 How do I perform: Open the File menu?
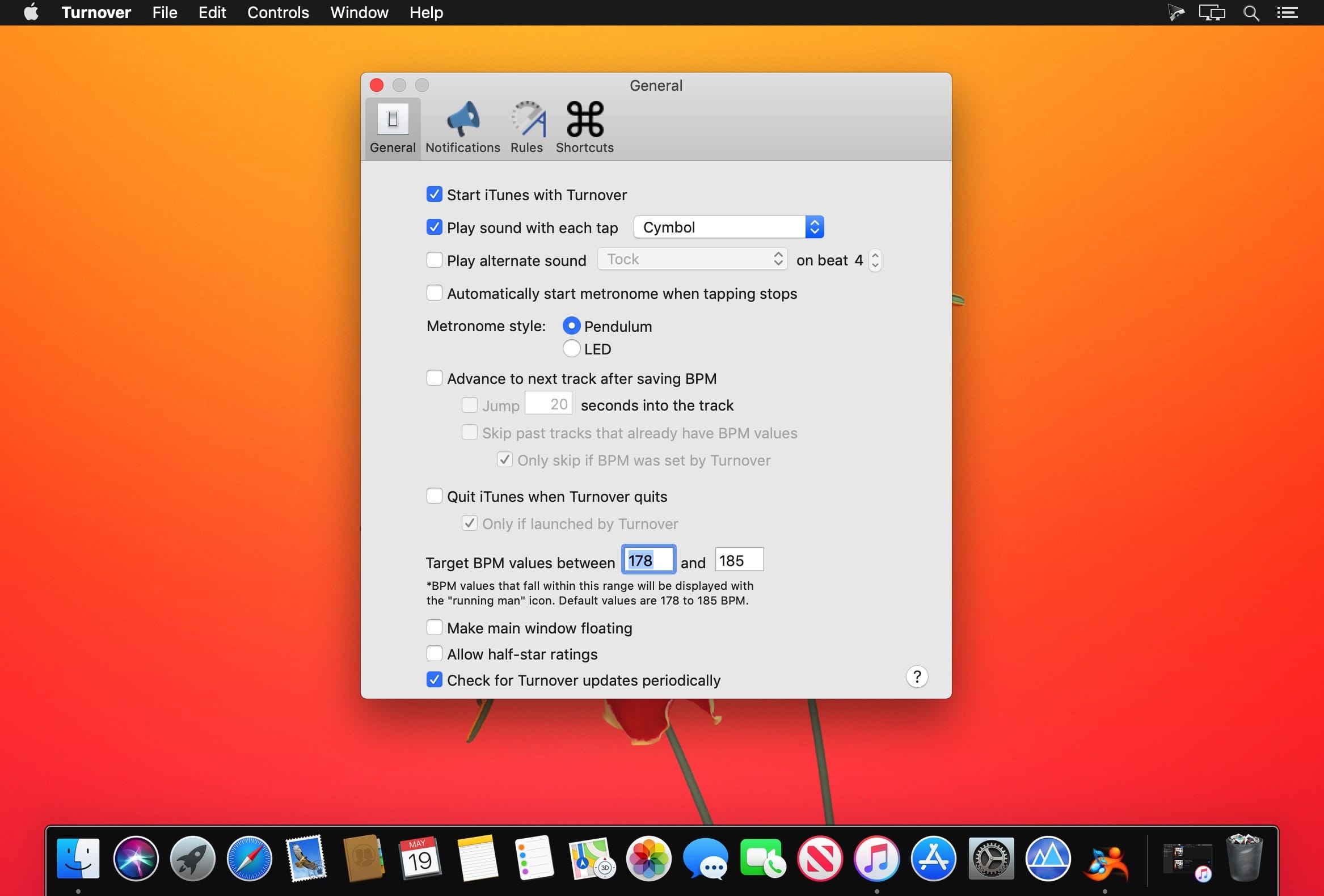coord(165,12)
